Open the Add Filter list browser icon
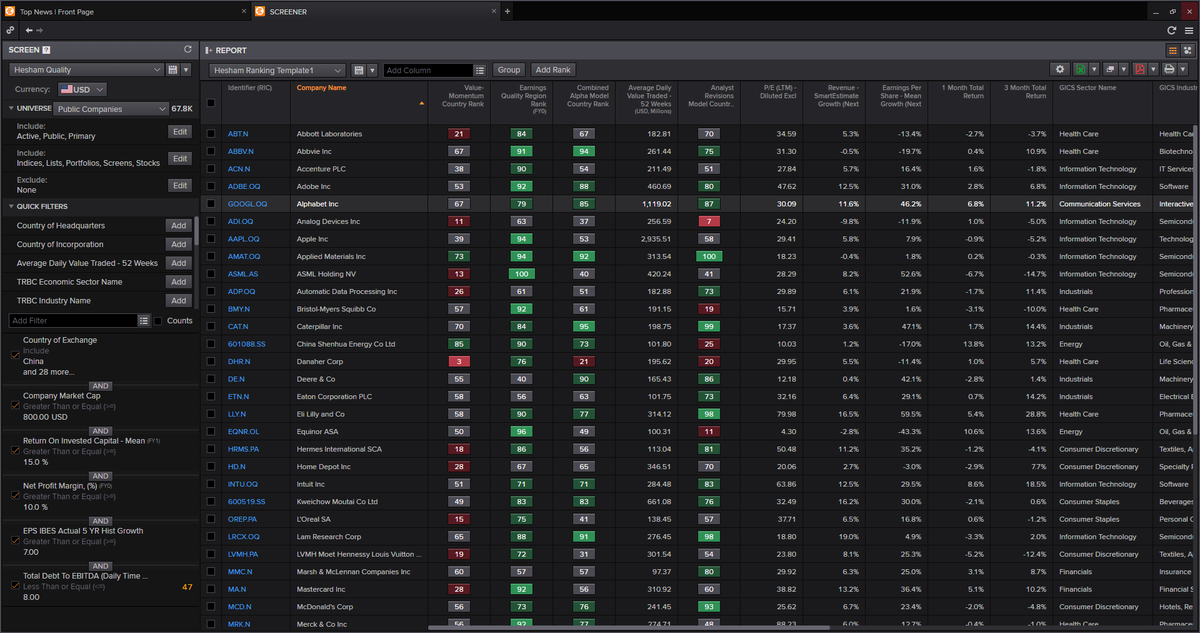 click(144, 320)
